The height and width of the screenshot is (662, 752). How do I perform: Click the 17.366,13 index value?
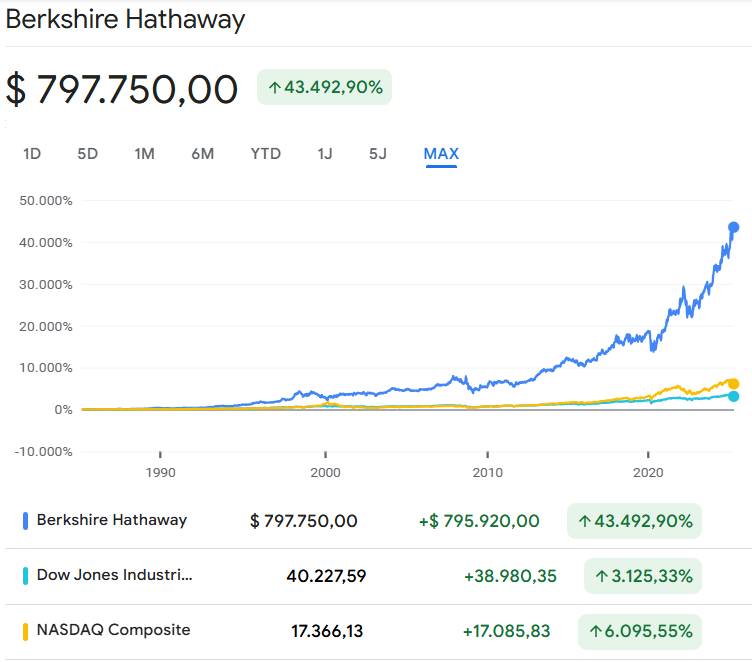click(x=327, y=631)
